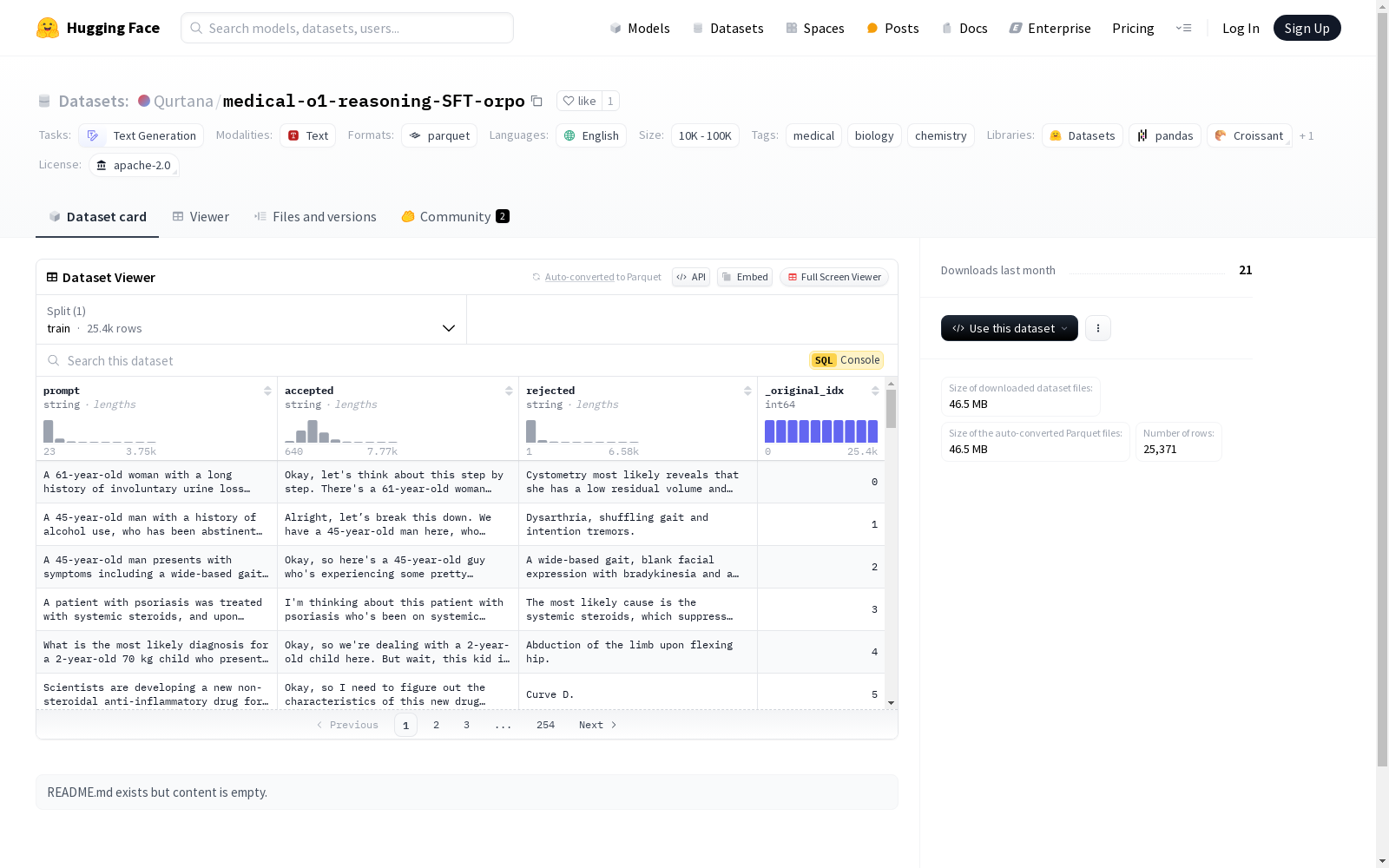Click the biology tag
Viewport: 1389px width, 868px height.
874,135
